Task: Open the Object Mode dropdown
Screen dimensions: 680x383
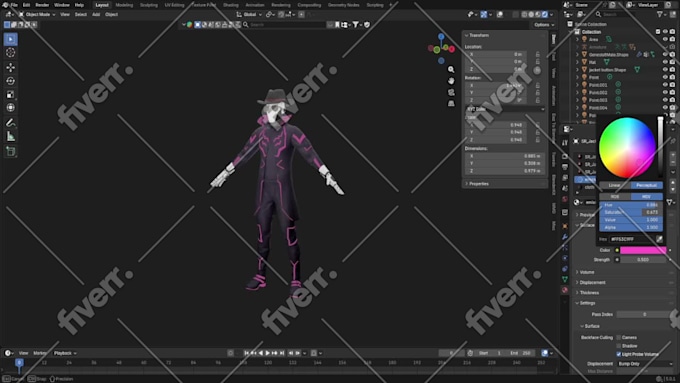Action: click(37, 14)
